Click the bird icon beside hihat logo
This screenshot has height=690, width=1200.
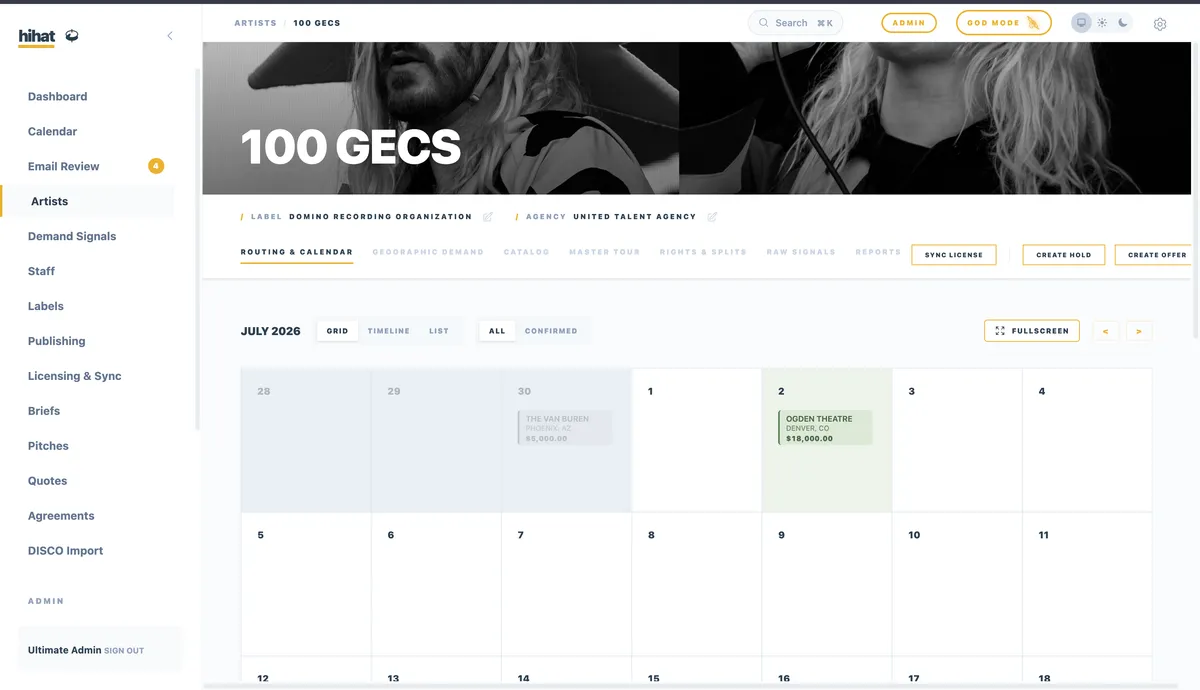pyautogui.click(x=72, y=36)
